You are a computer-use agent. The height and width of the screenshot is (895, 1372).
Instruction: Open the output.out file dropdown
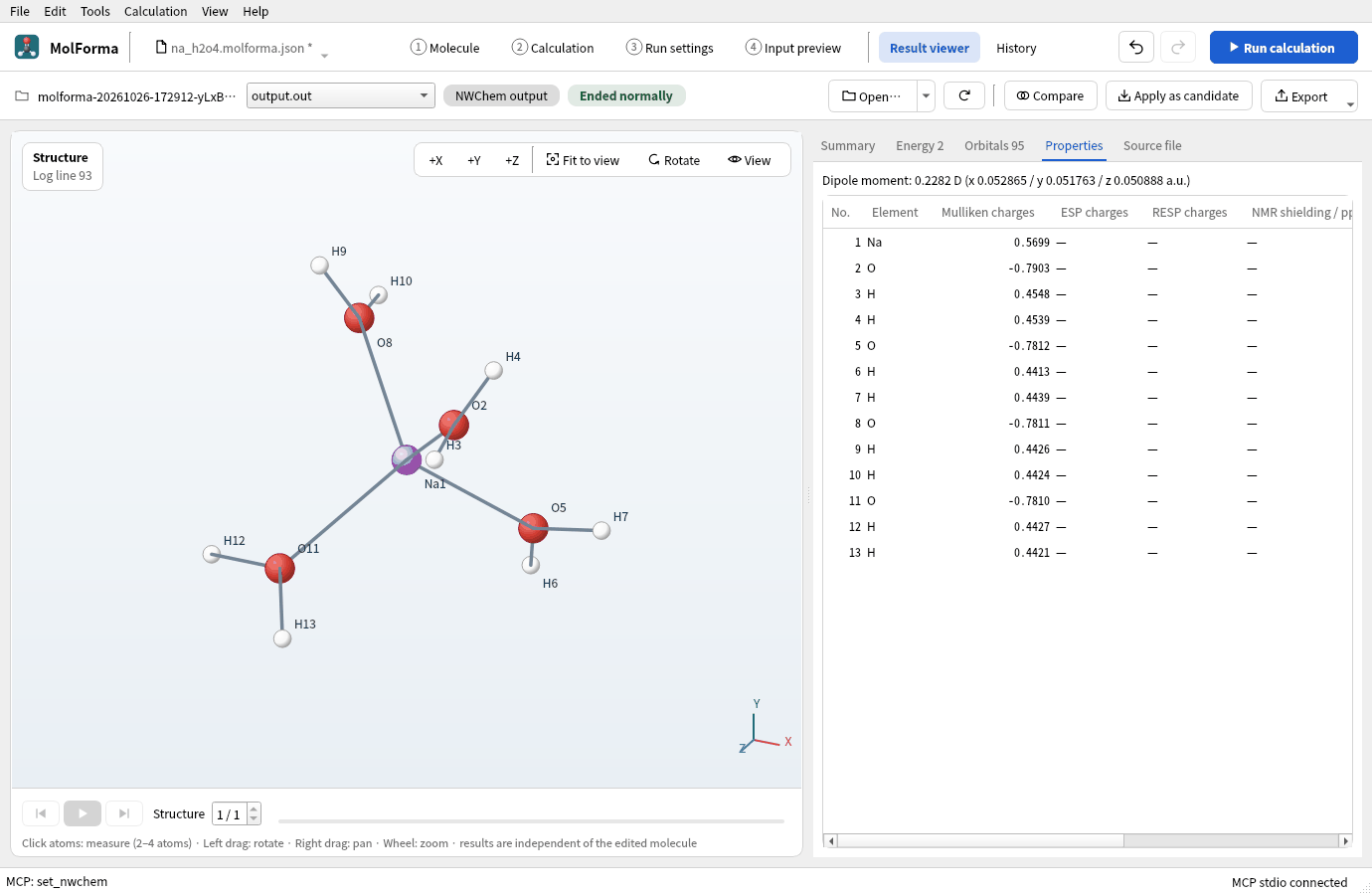point(341,95)
